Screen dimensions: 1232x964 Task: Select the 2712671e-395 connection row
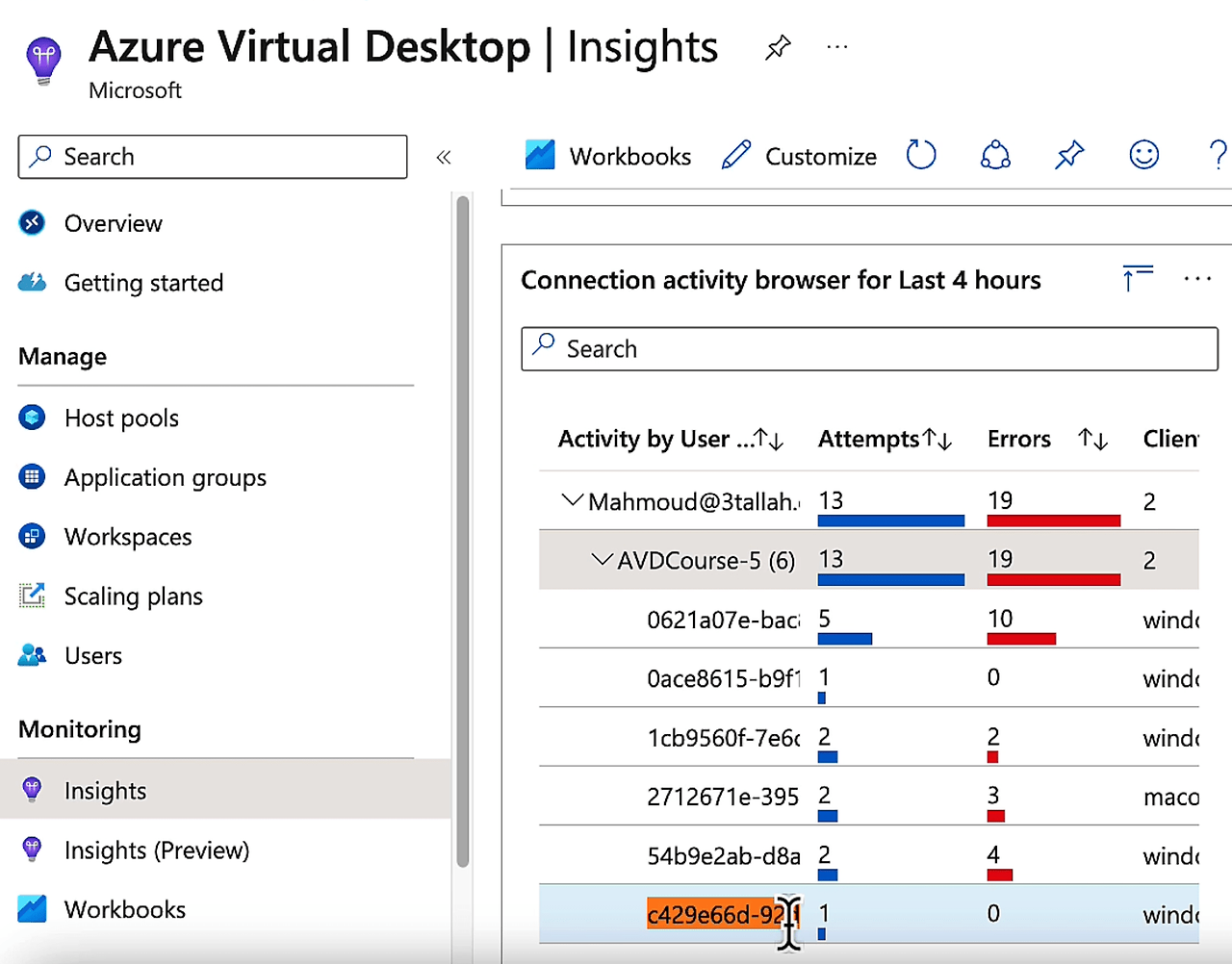click(868, 797)
